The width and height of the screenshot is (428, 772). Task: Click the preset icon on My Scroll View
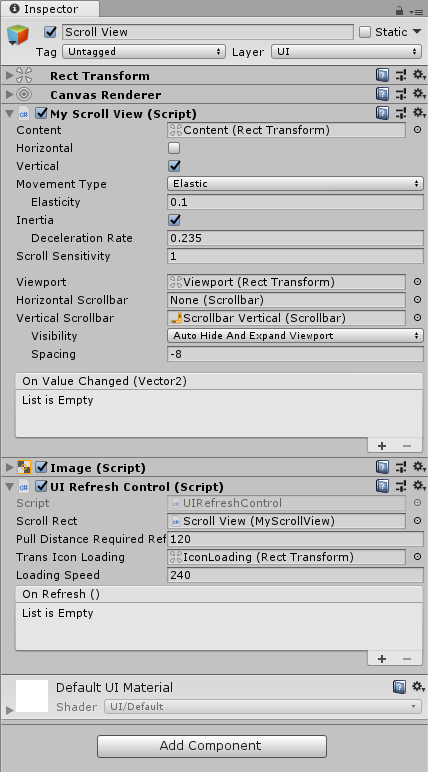[x=401, y=113]
